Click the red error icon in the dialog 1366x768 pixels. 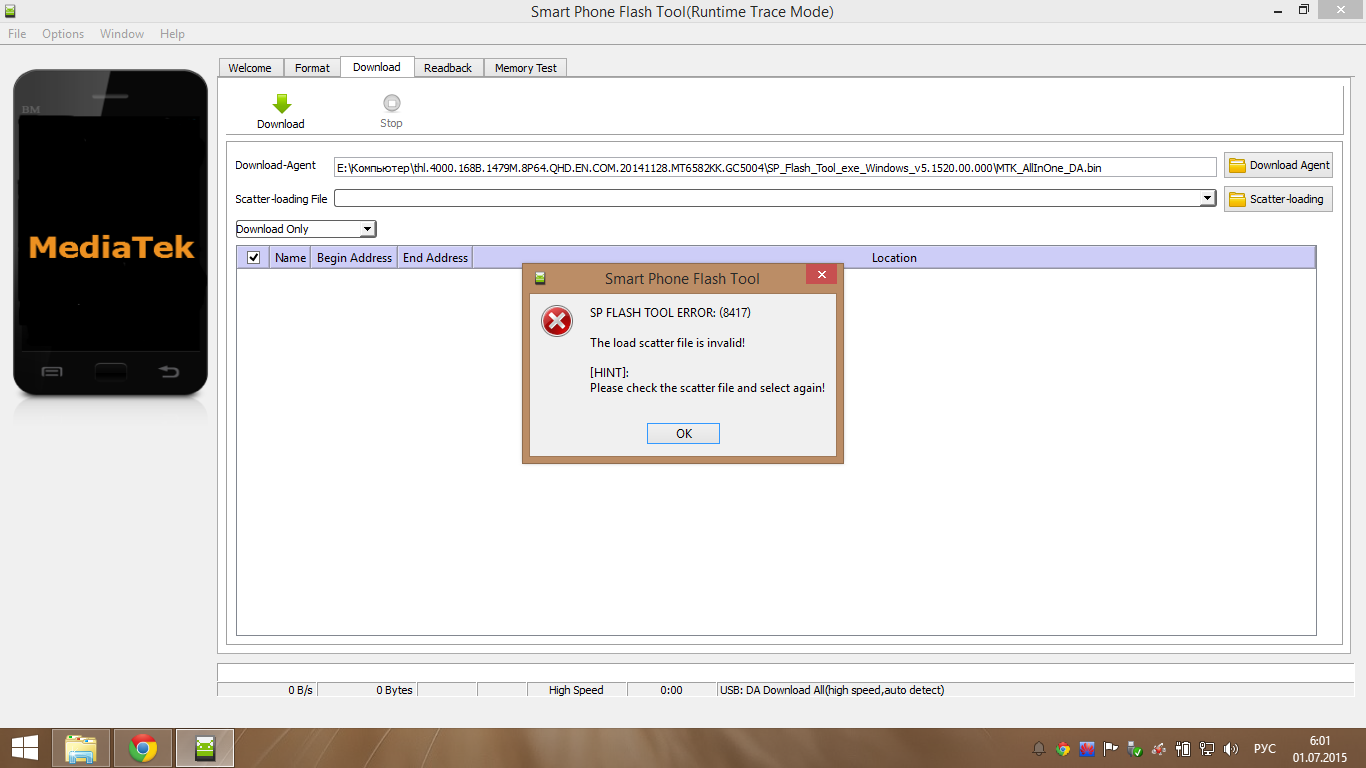click(x=557, y=321)
